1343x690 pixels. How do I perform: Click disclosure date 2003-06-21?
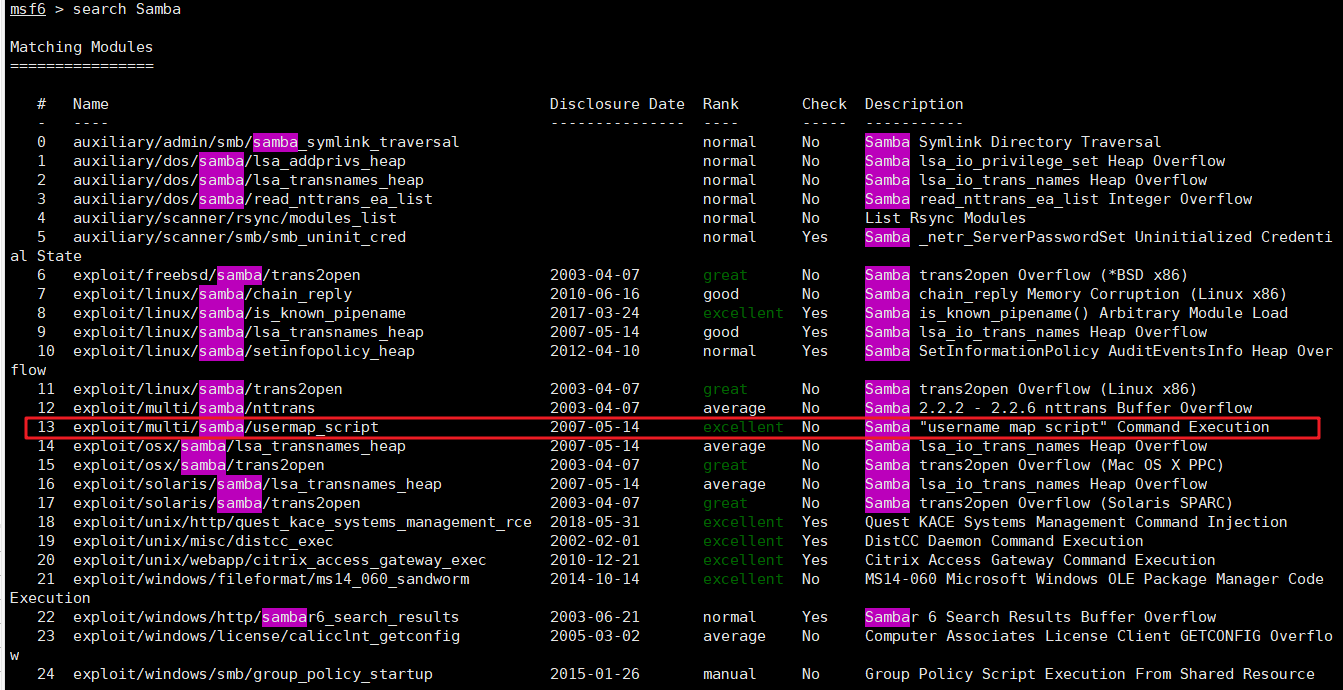595,617
